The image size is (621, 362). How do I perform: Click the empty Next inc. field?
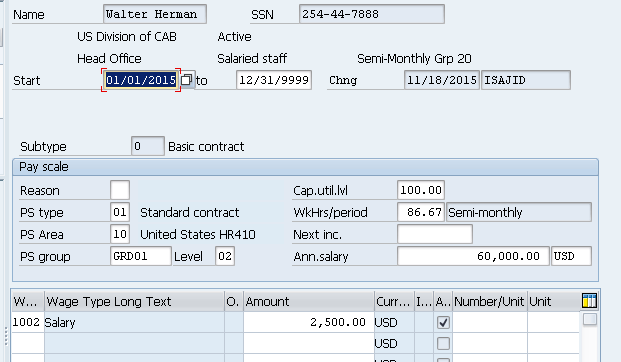(x=434, y=234)
